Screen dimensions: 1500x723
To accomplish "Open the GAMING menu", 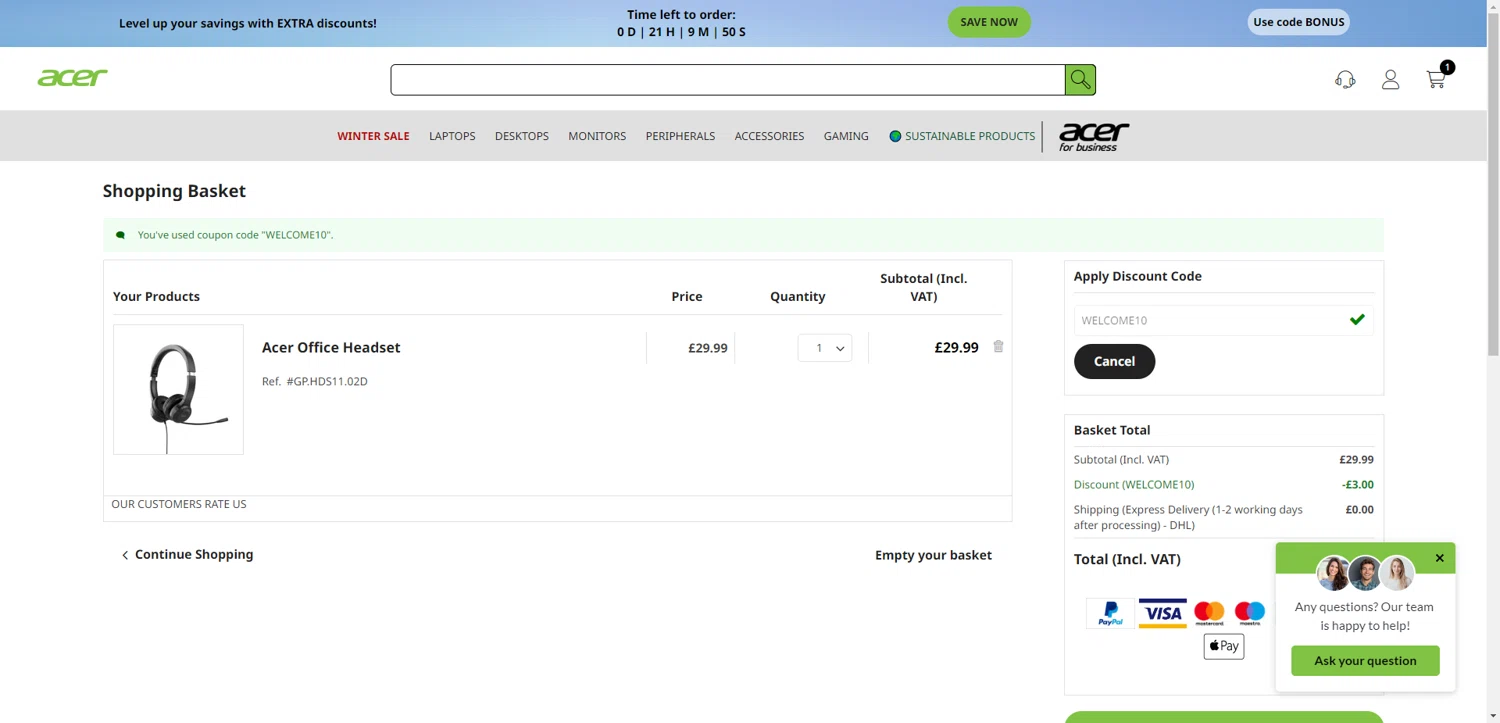I will click(x=846, y=136).
